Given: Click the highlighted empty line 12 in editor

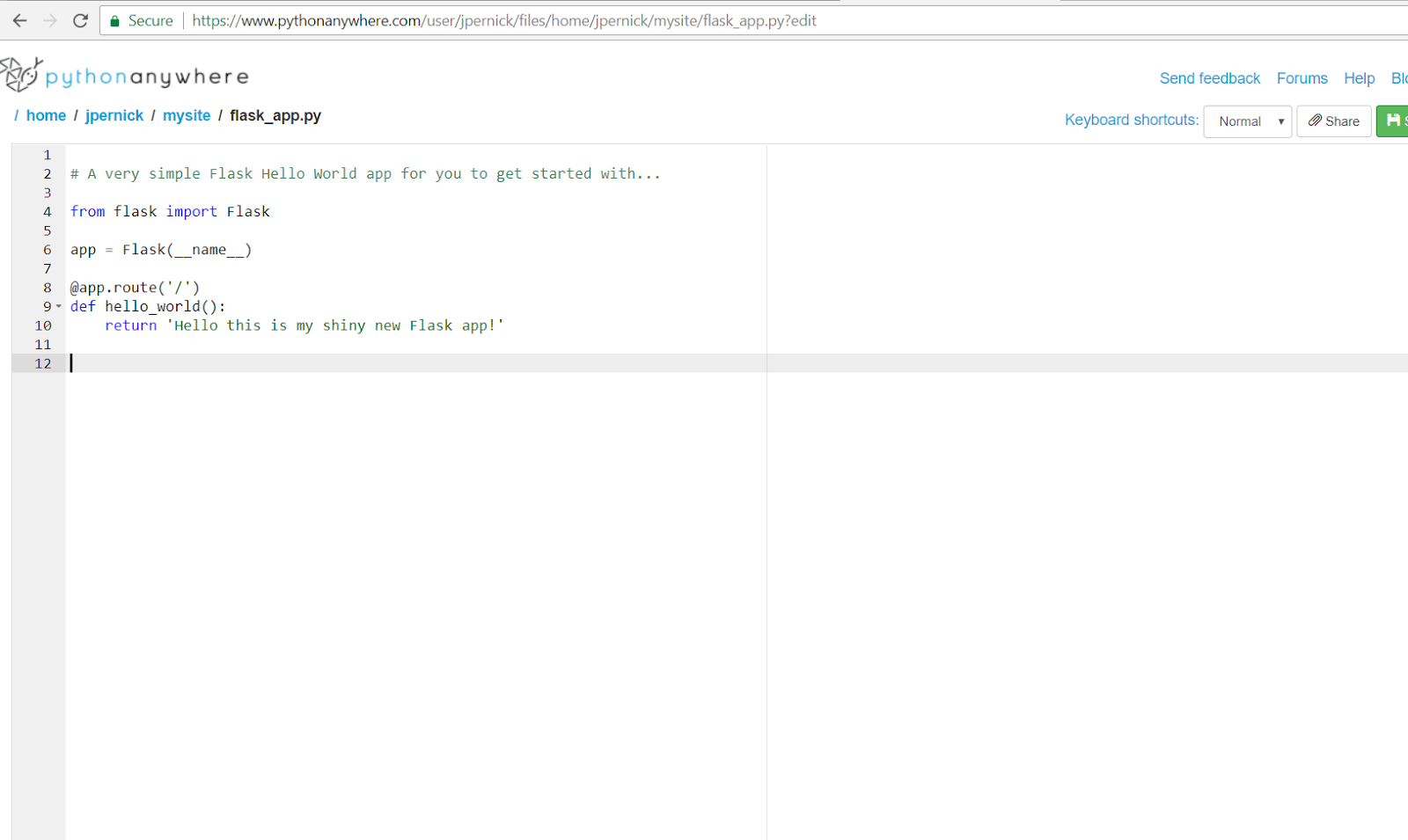Looking at the screenshot, I should 737,363.
